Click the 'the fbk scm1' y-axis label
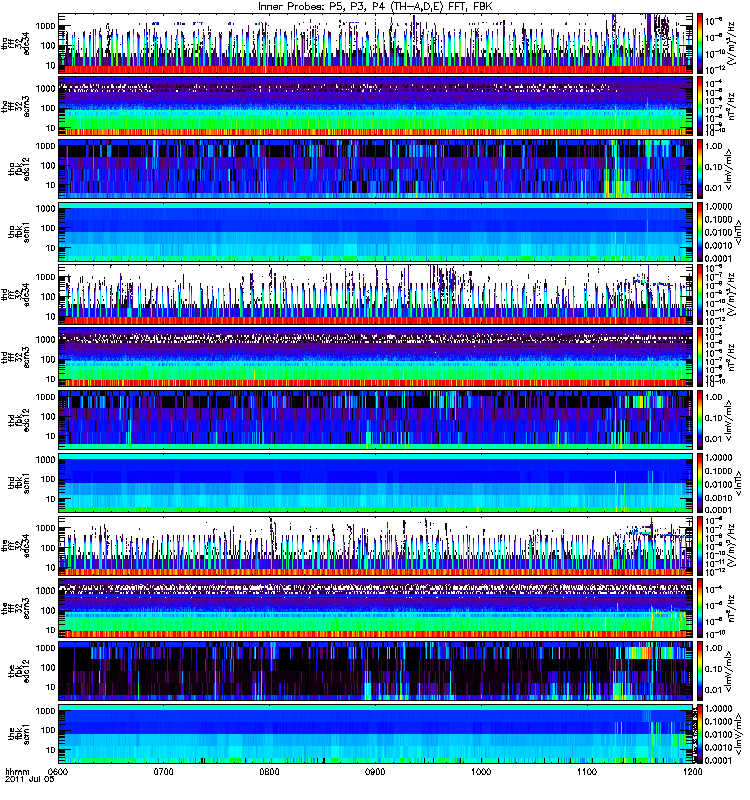Image resolution: width=750 pixels, height=800 pixels. click(19, 734)
